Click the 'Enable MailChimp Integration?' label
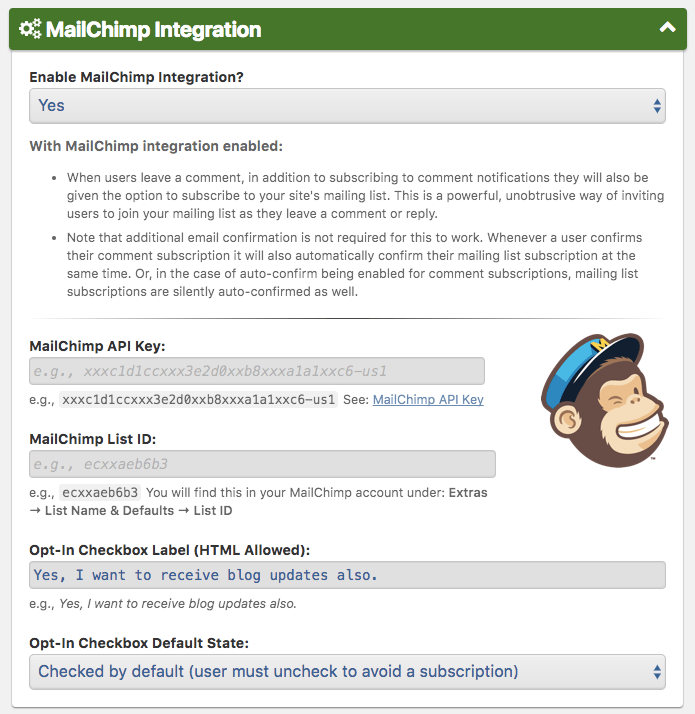This screenshot has width=695, height=714. [137, 77]
